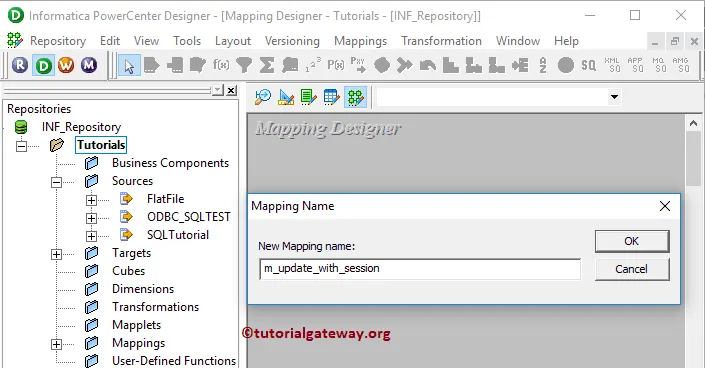Click the FlatFile source icon

[127, 198]
